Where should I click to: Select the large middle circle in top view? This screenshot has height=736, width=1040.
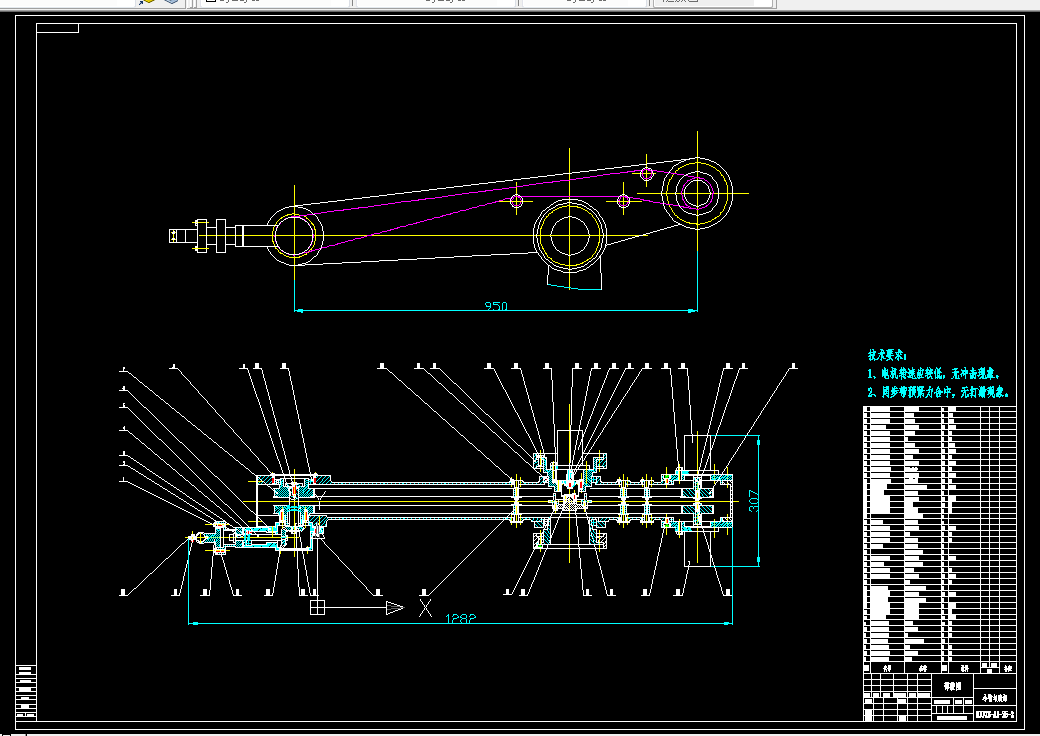click(x=570, y=235)
